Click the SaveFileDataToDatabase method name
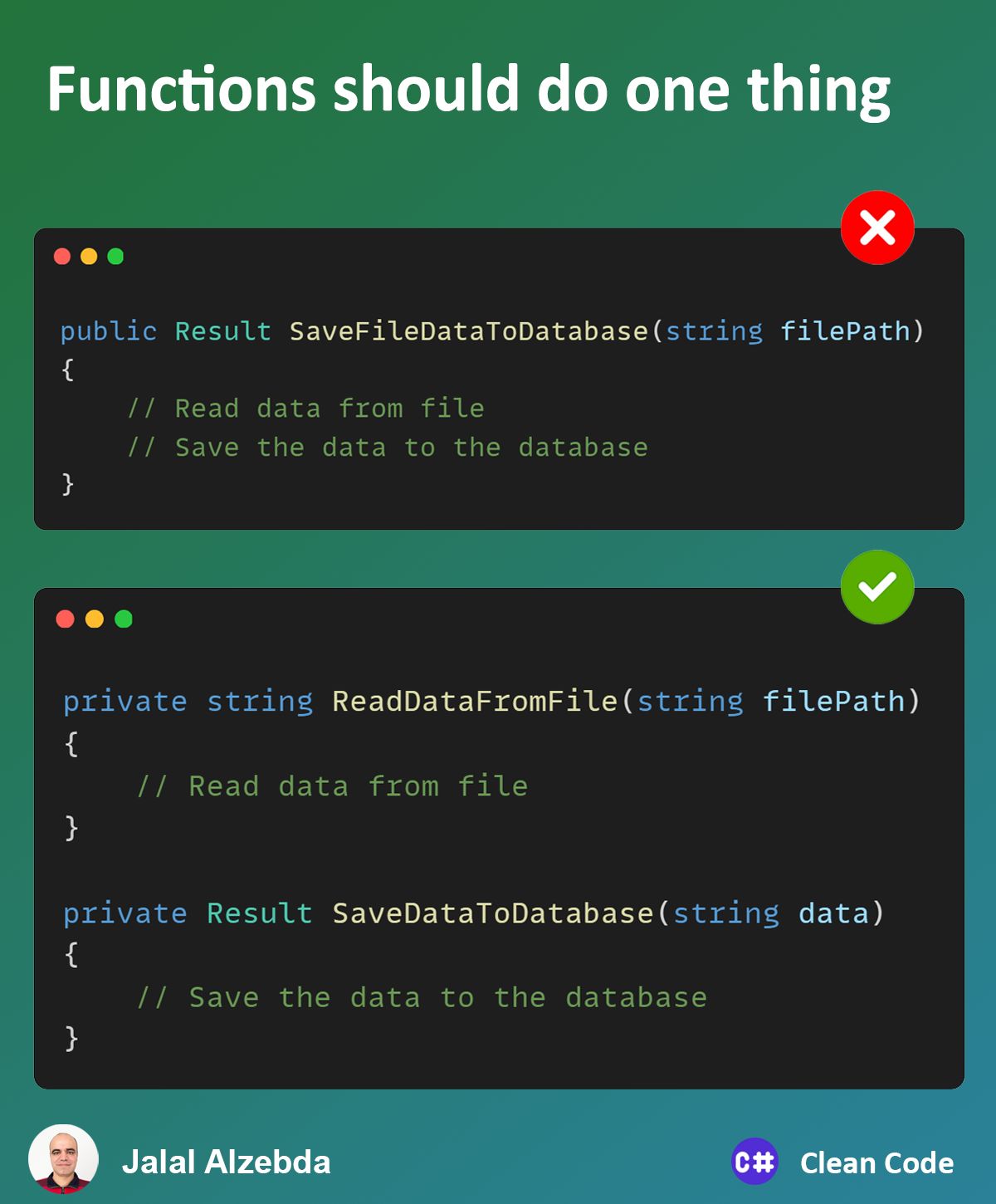Screen dimensions: 996x1204 (x=469, y=331)
